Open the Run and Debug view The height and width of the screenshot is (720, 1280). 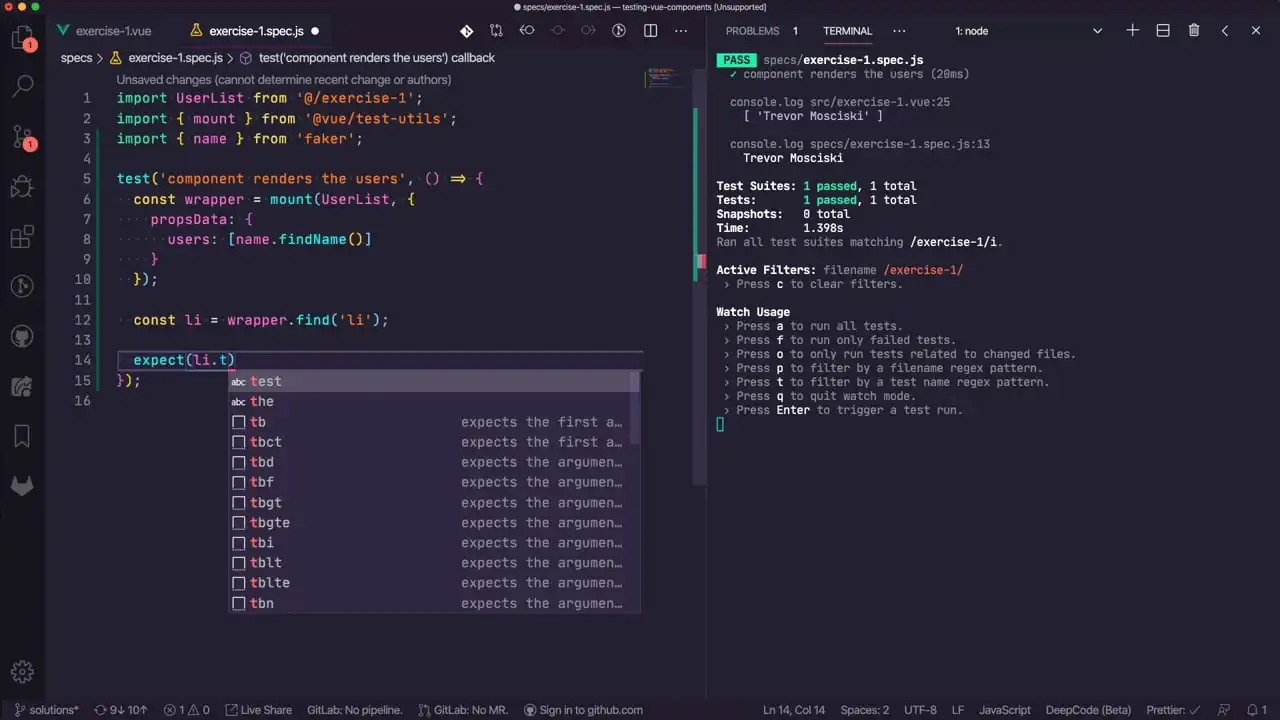(22, 187)
